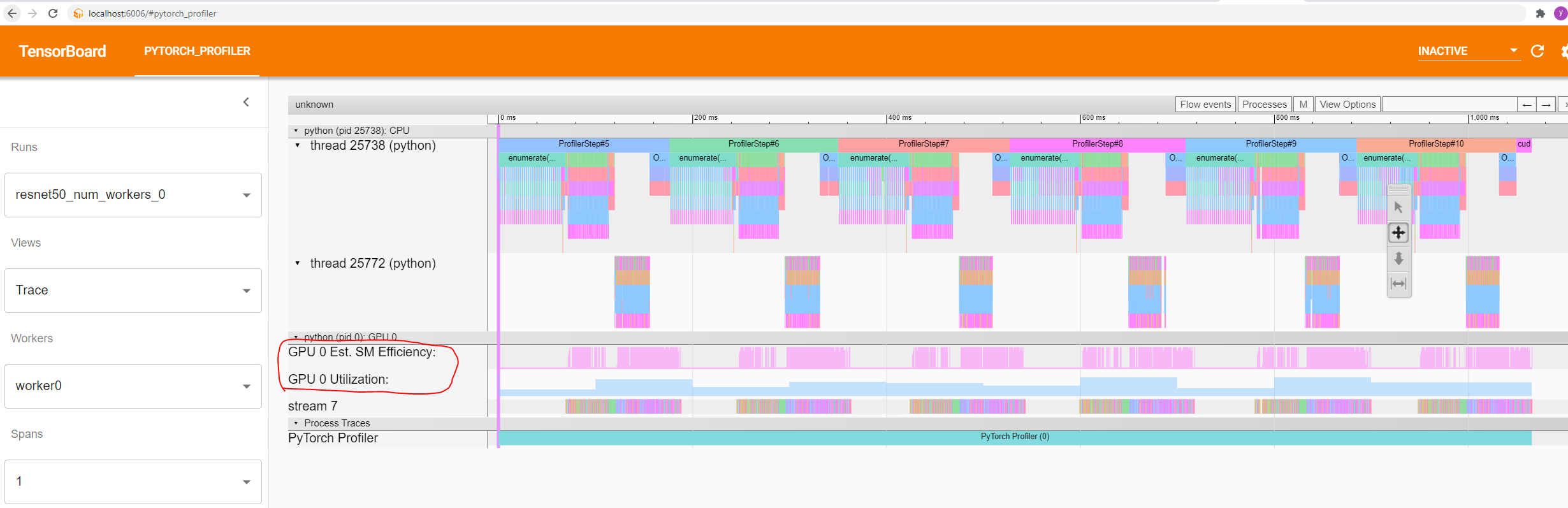Click the TensorBoard reload refresh icon
This screenshot has height=508, width=1568.
tap(1537, 51)
